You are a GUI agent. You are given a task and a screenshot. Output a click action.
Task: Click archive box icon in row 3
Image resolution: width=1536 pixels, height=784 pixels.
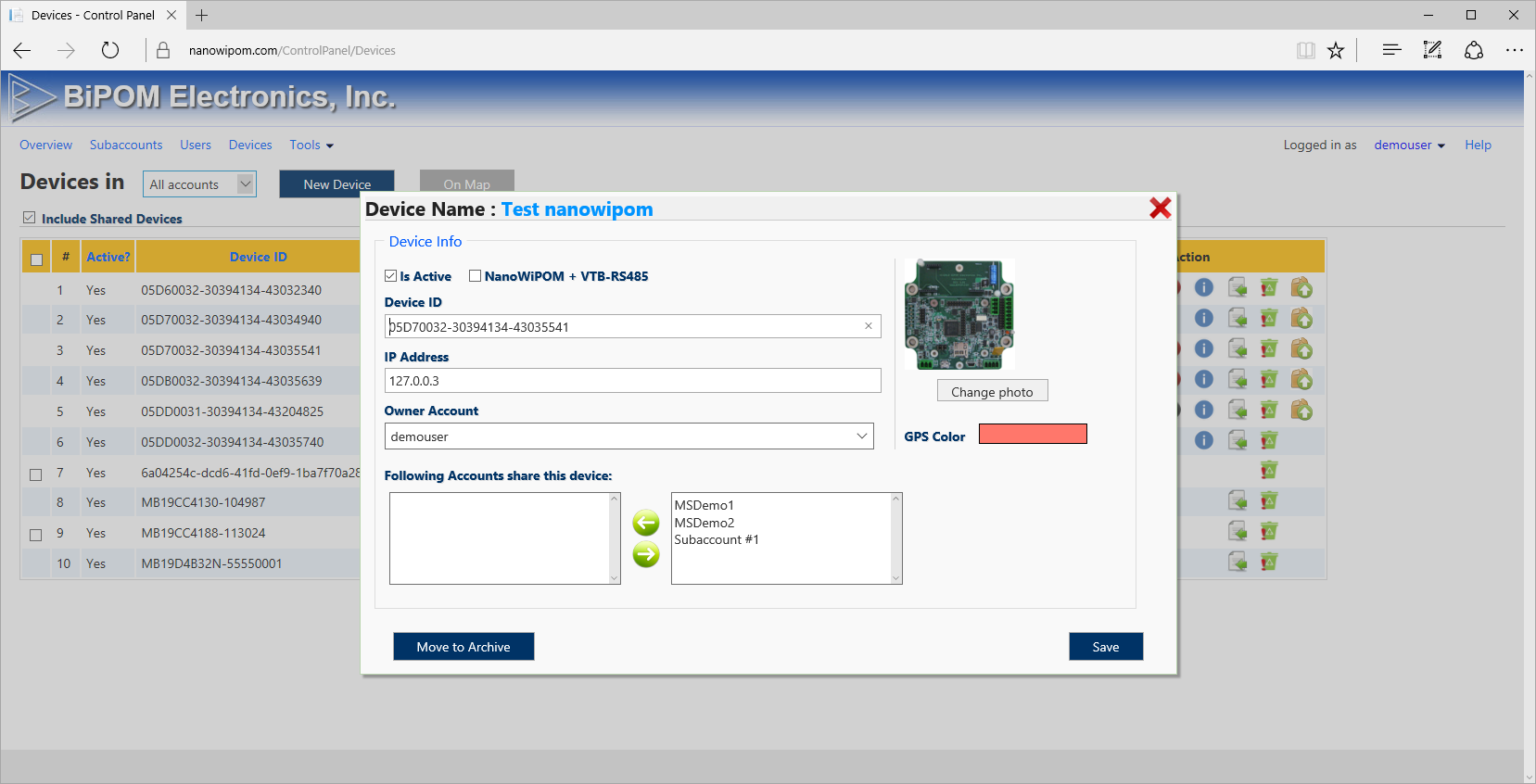[1301, 348]
